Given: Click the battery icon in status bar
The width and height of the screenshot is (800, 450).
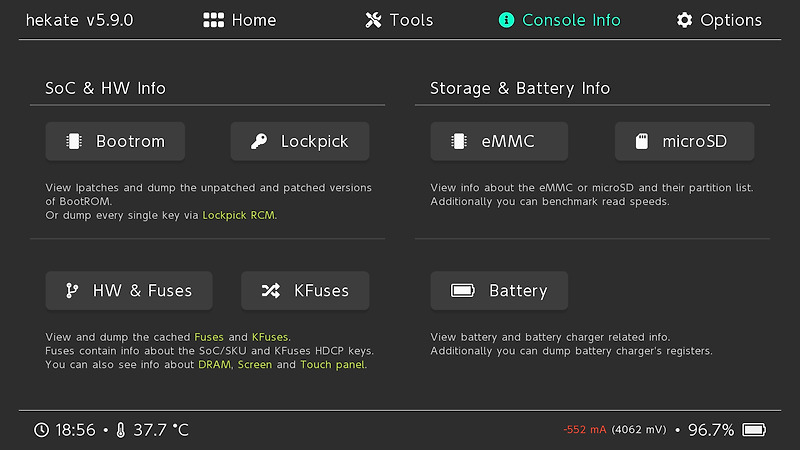Looking at the screenshot, I should click(x=754, y=430).
